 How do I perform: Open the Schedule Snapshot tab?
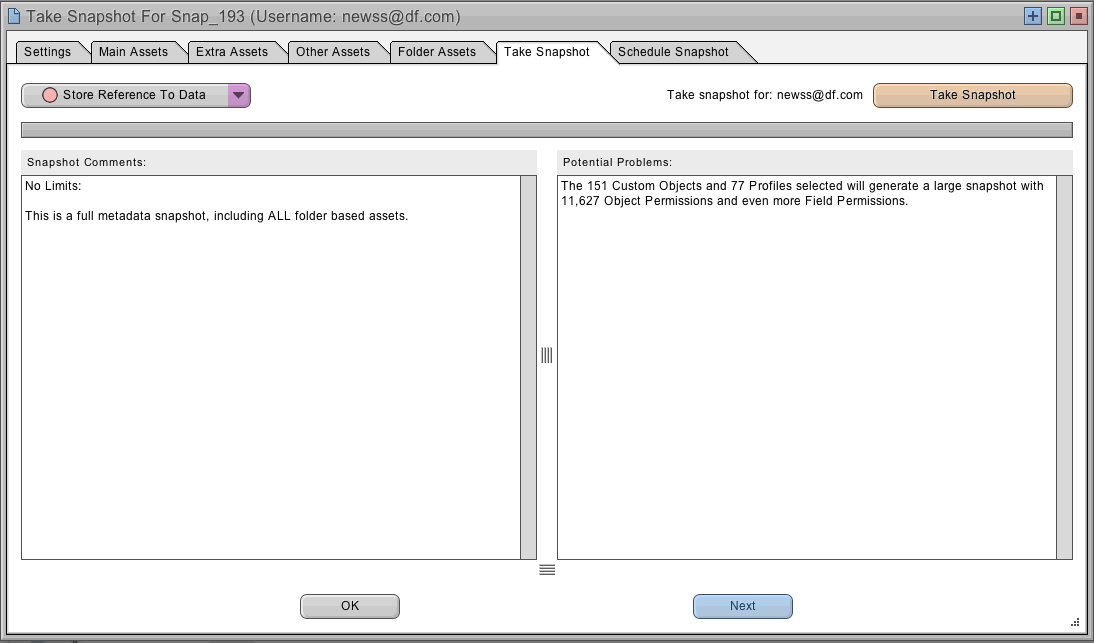pos(673,52)
